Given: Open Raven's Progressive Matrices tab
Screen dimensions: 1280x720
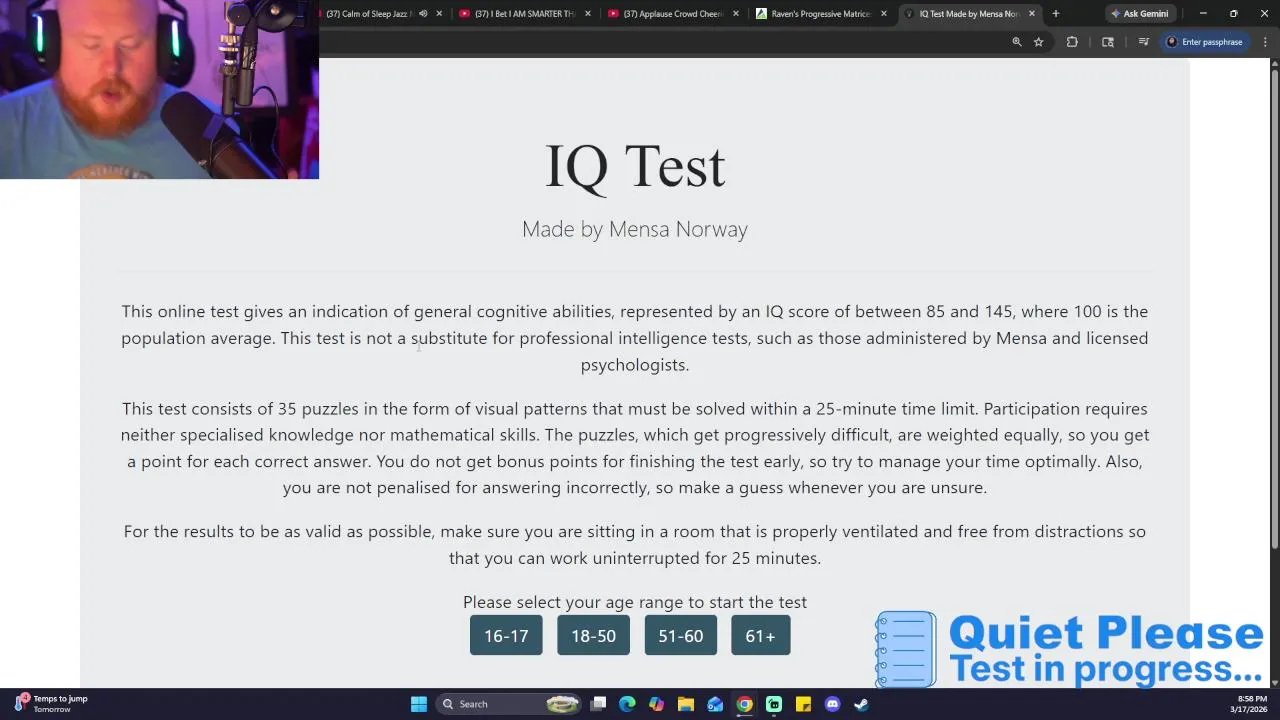Looking at the screenshot, I should (820, 14).
